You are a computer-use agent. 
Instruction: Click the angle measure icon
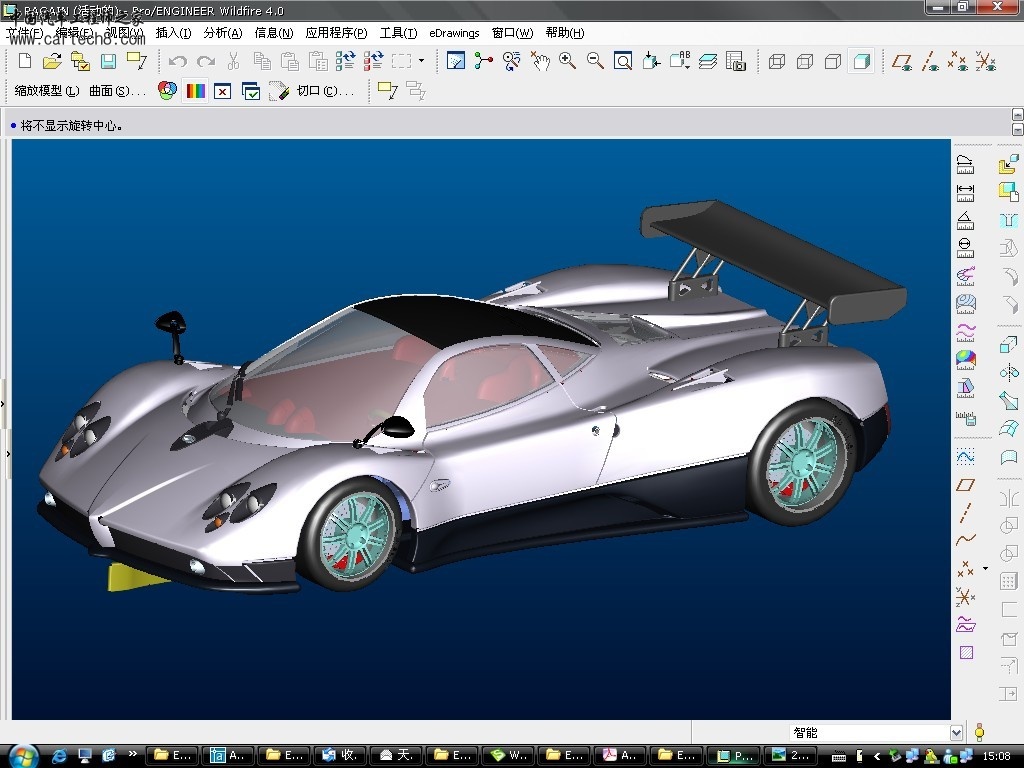point(965,220)
